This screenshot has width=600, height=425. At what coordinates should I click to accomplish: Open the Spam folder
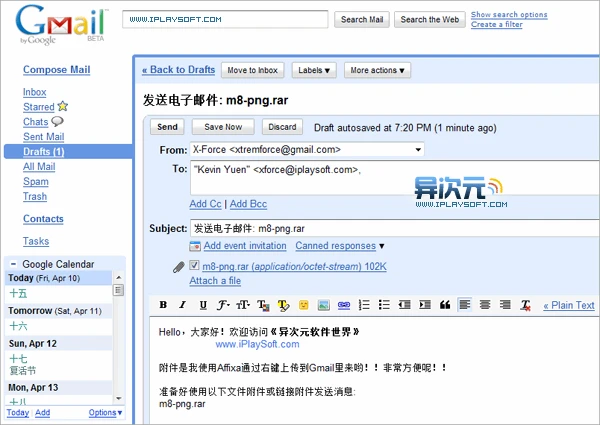pos(36,182)
